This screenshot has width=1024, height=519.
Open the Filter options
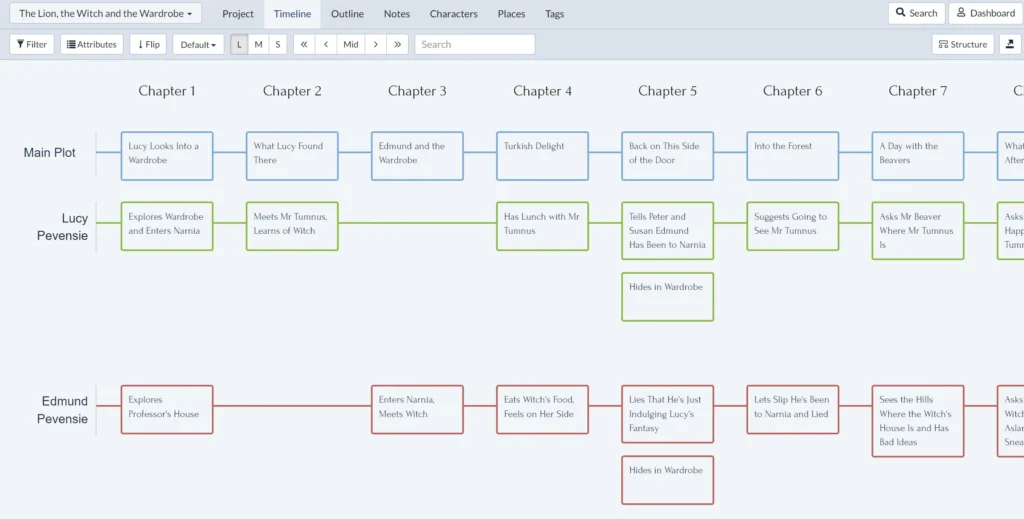click(x=32, y=44)
